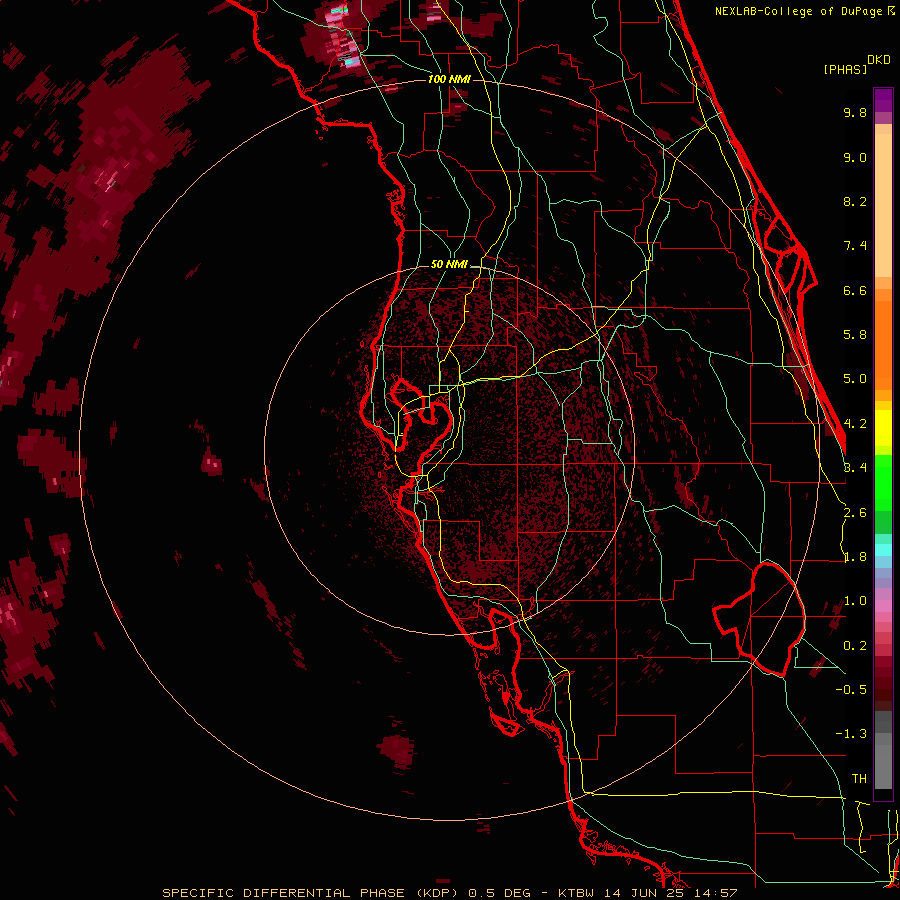Image resolution: width=900 pixels, height=900 pixels.
Task: Click the -1.3 value on the color scale
Action: pyautogui.click(x=851, y=734)
